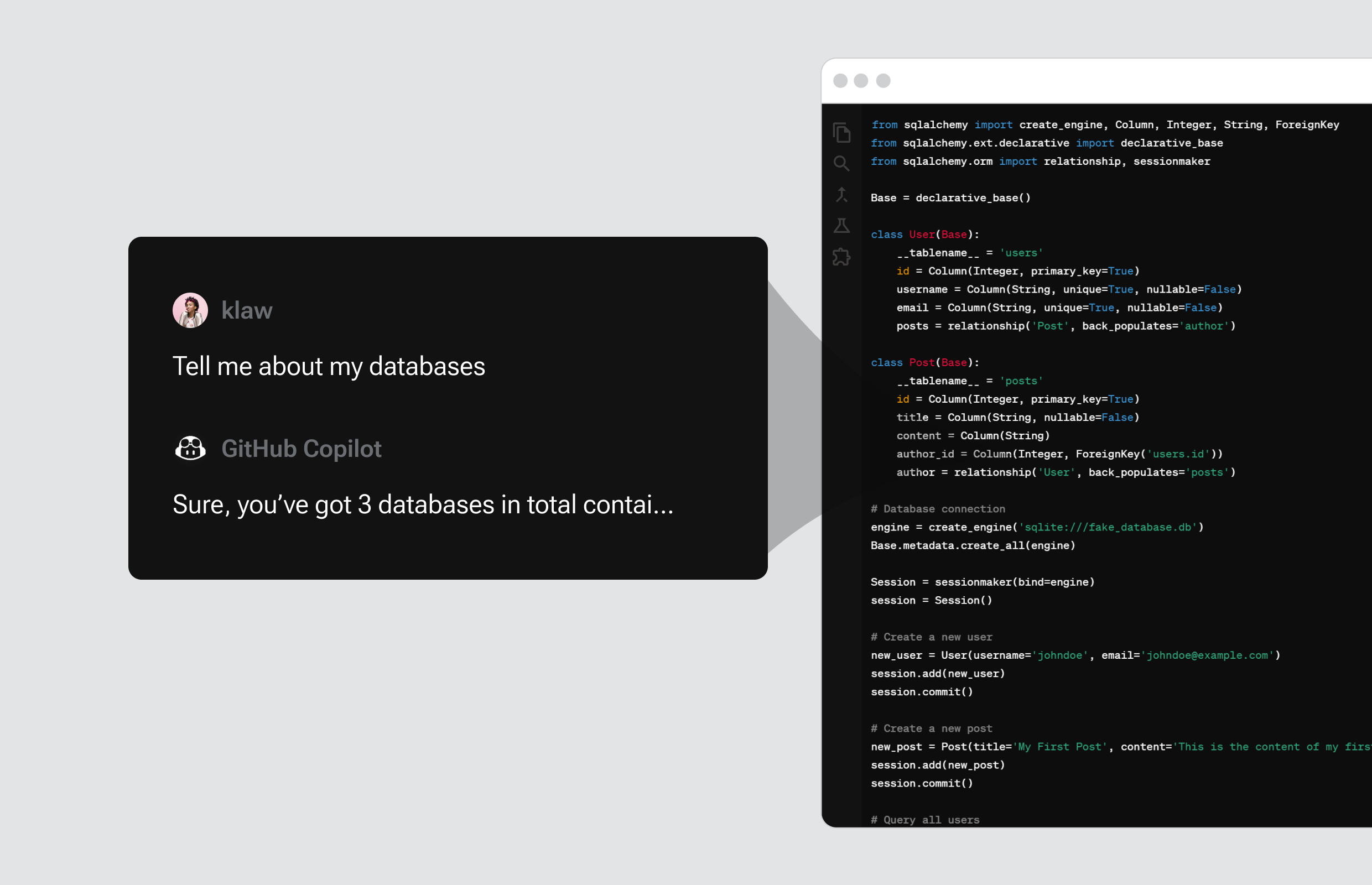Click the new_user = User(...) line
The image size is (1372, 885).
point(1075,655)
